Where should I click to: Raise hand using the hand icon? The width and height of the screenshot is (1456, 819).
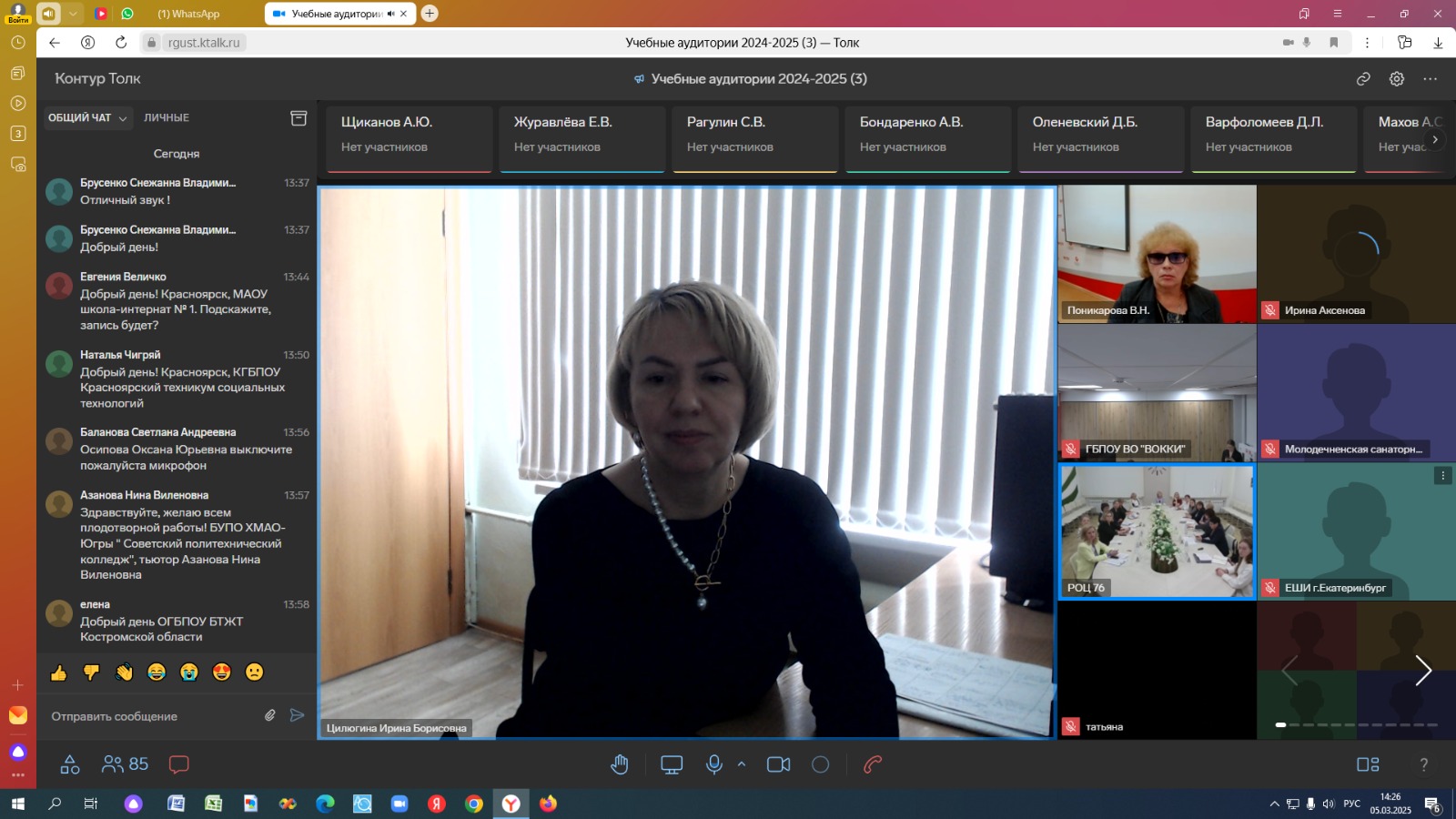[x=620, y=764]
